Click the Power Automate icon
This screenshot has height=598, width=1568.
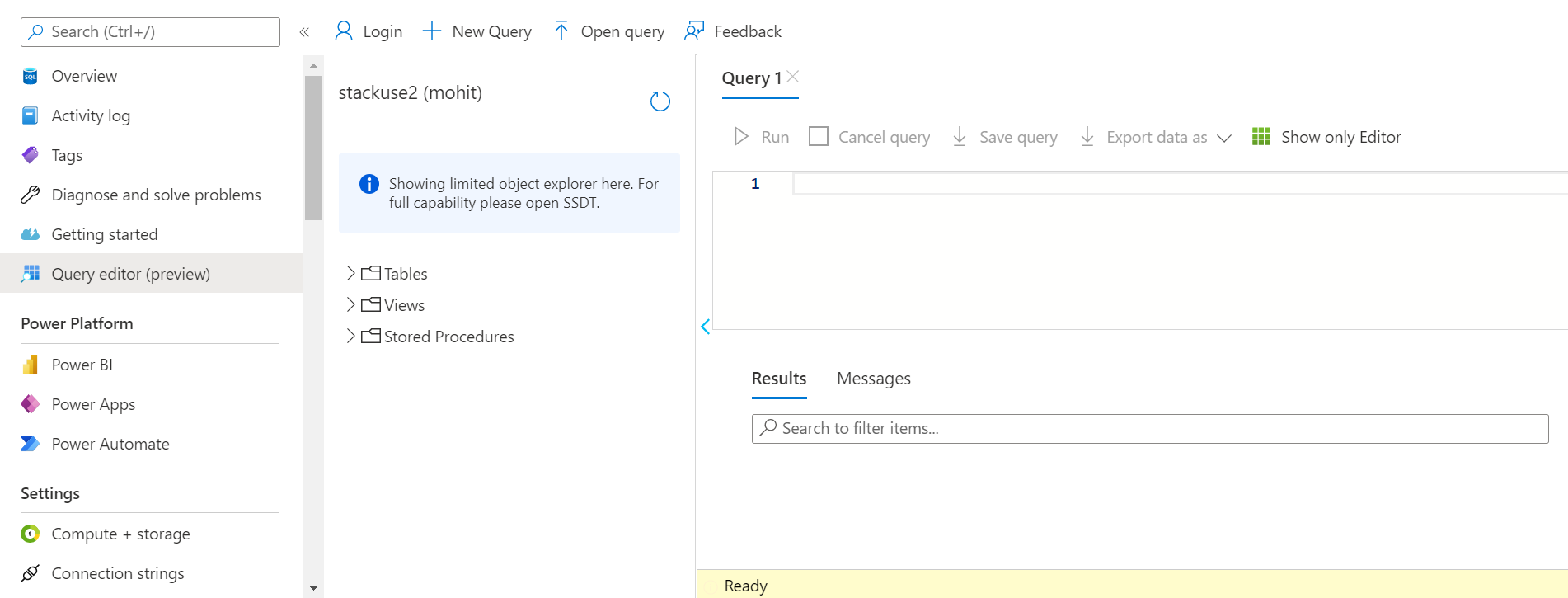31,444
